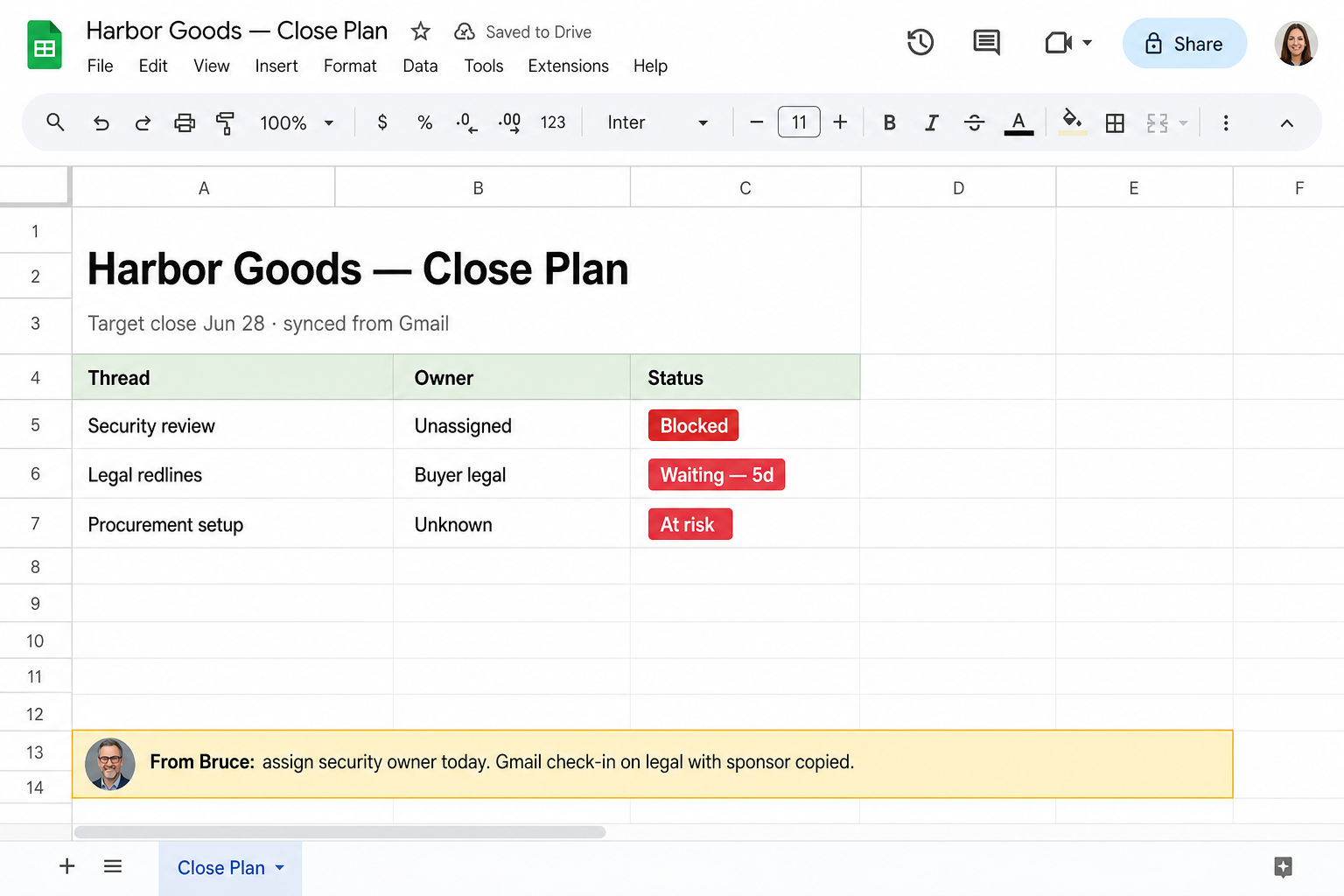1344x896 pixels.
Task: Increase decimal places
Action: [x=509, y=122]
